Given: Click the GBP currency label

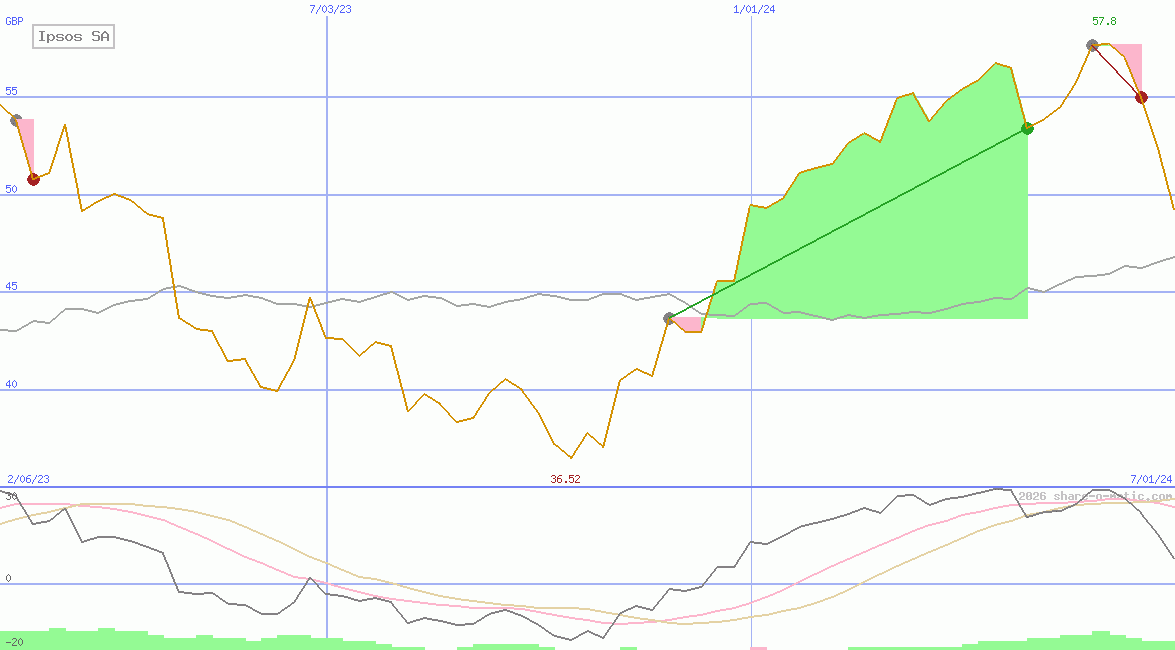Looking at the screenshot, I should (14, 21).
